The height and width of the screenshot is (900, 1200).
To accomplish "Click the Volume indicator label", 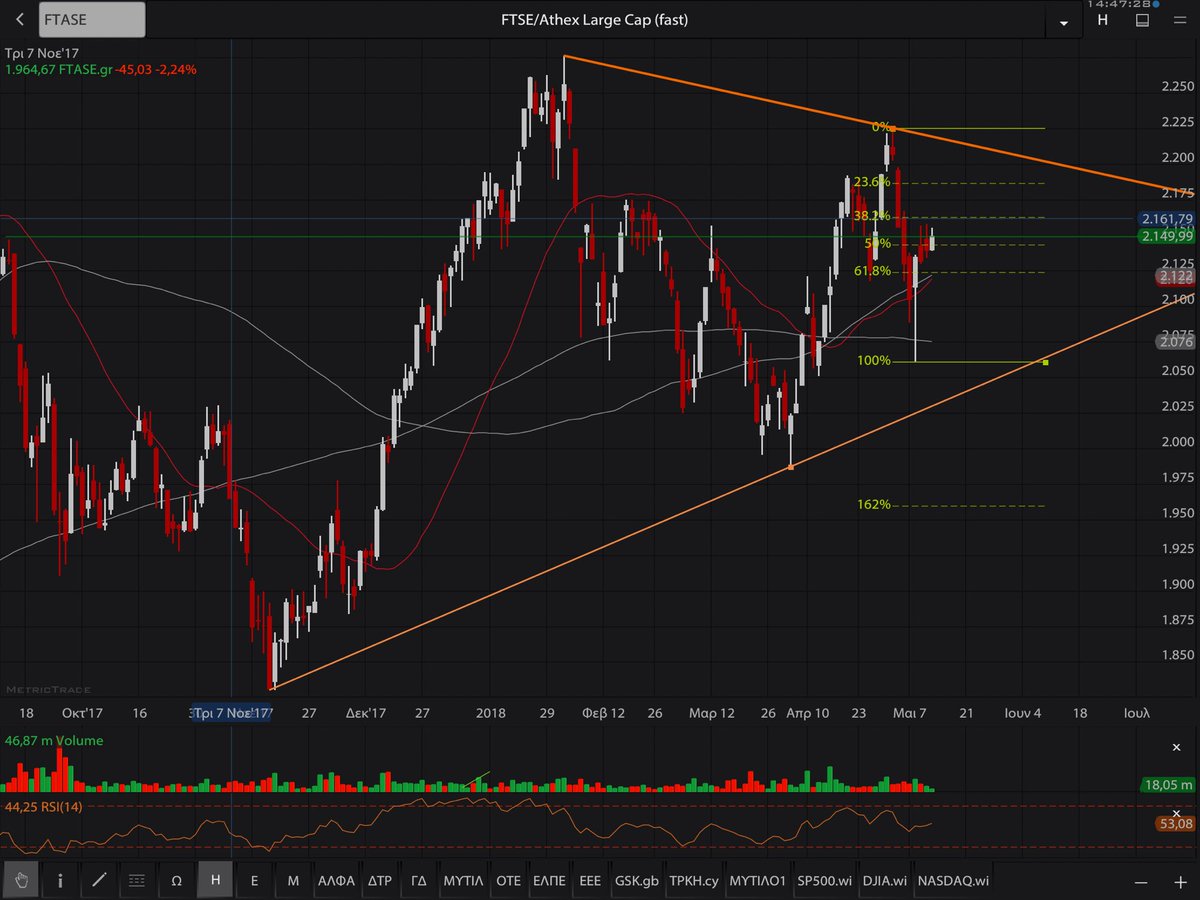I will click(55, 741).
